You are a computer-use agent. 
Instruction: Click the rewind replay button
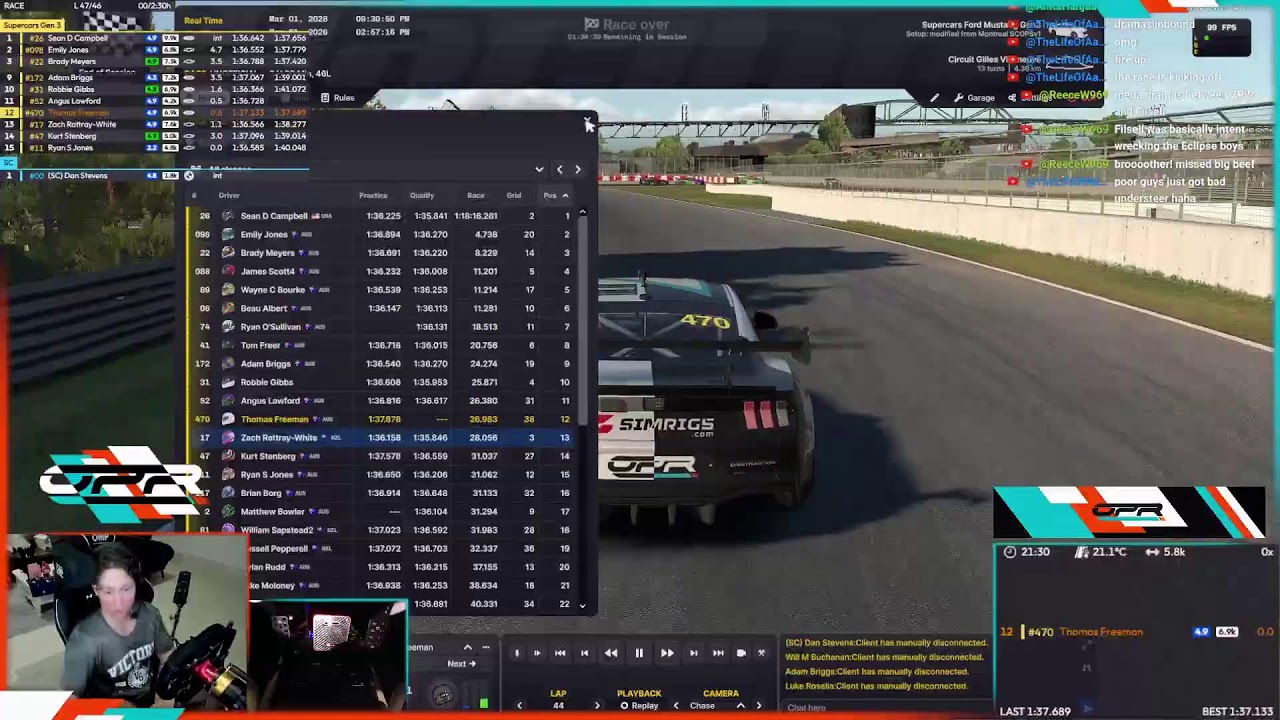(x=611, y=653)
